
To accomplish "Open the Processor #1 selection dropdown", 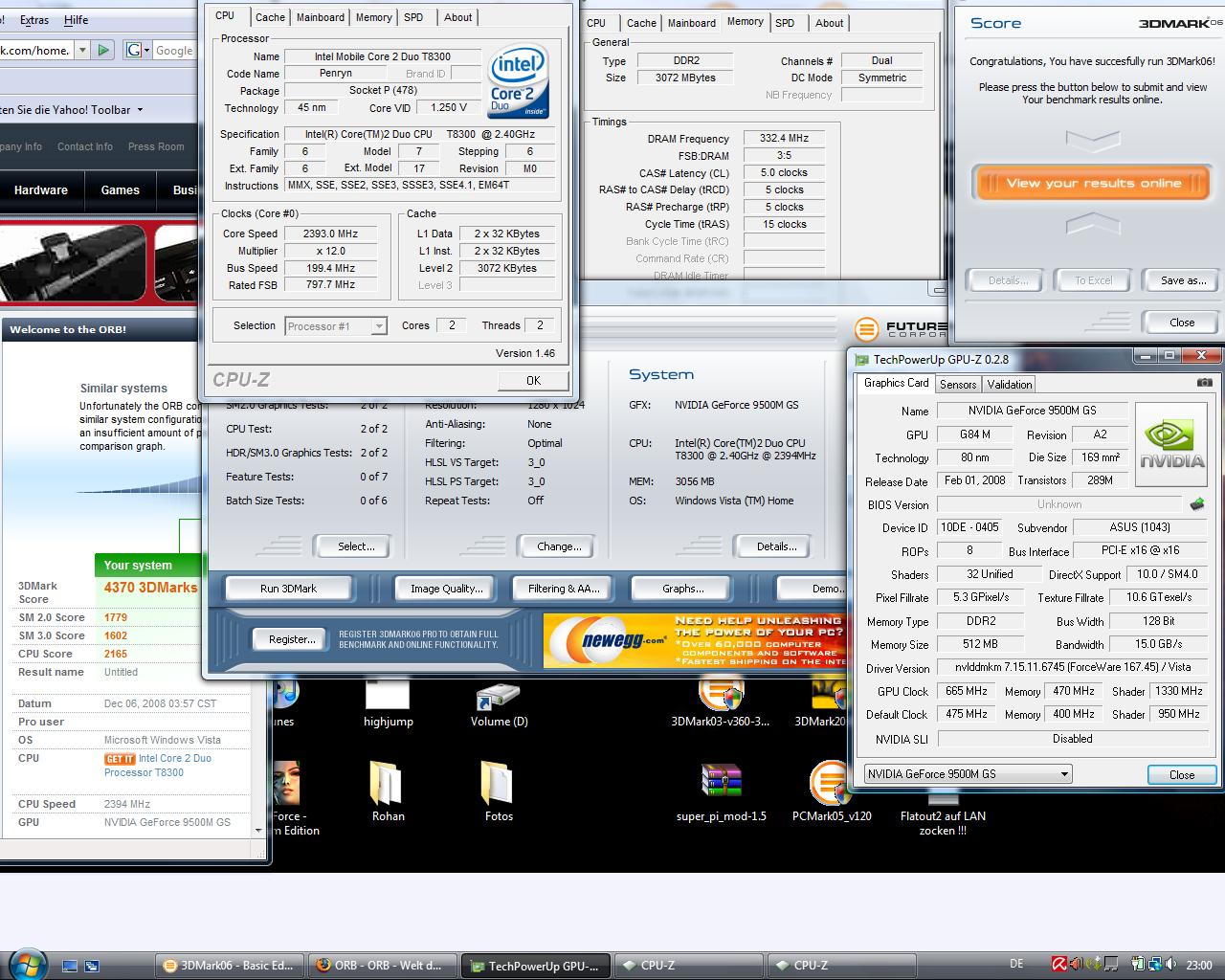I will pos(336,326).
